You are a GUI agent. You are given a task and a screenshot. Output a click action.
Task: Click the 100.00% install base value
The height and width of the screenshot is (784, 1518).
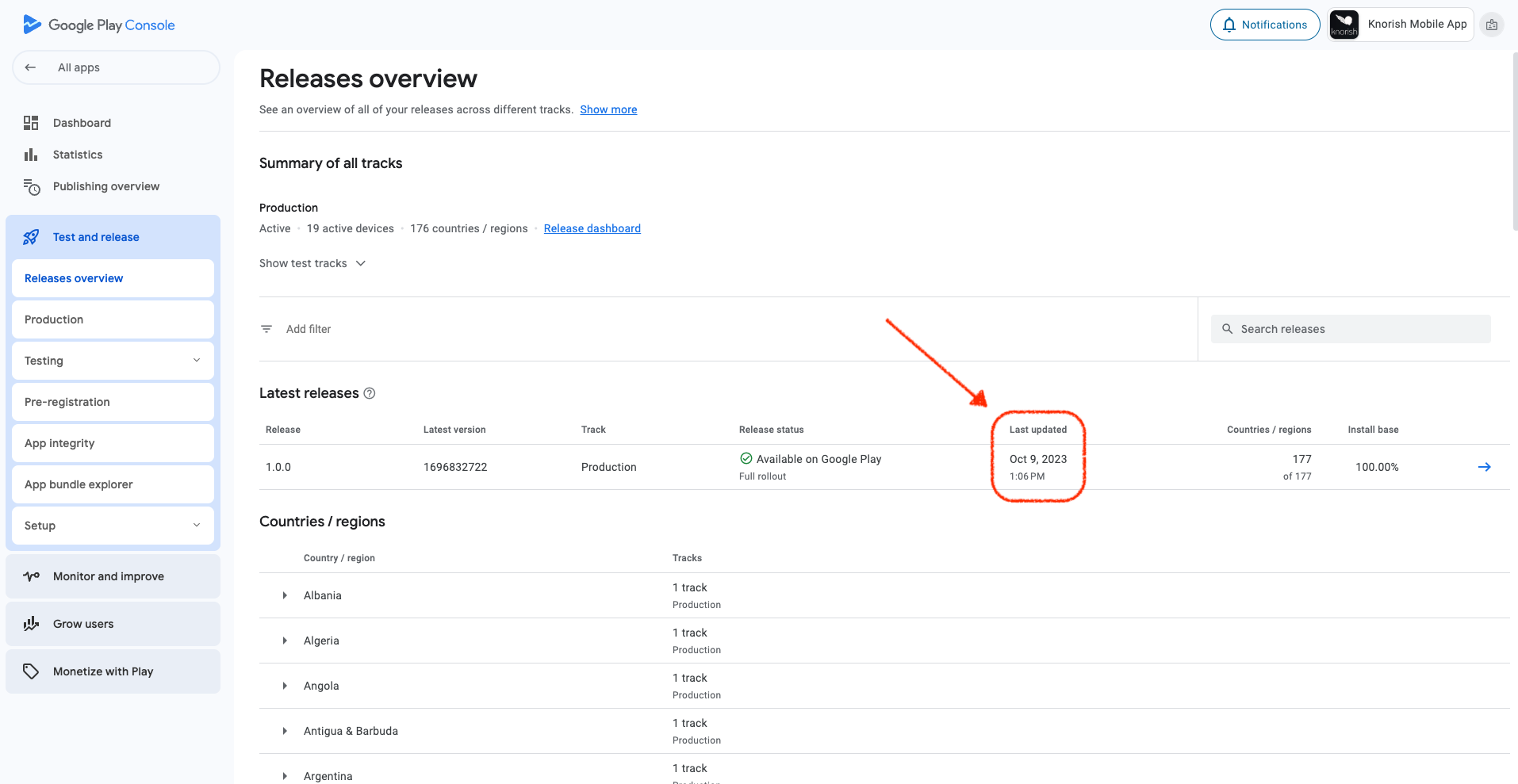coord(1377,467)
